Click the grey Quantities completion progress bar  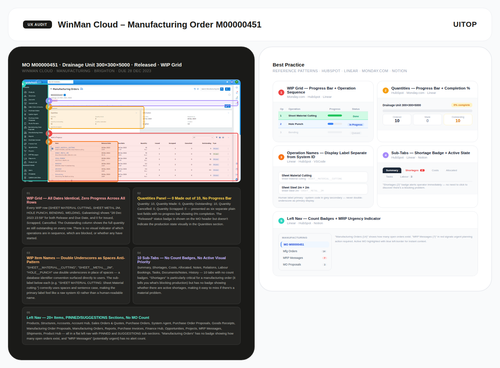(427, 111)
